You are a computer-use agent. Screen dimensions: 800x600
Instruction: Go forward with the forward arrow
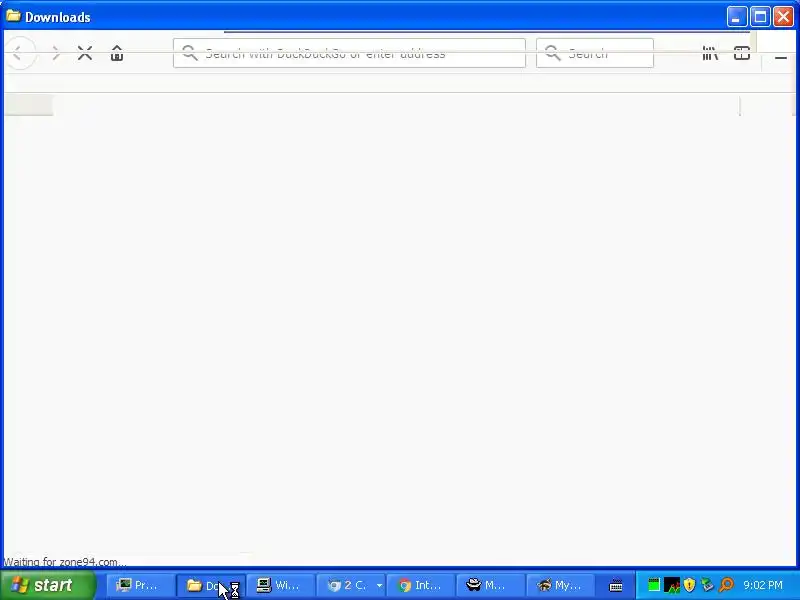point(56,53)
